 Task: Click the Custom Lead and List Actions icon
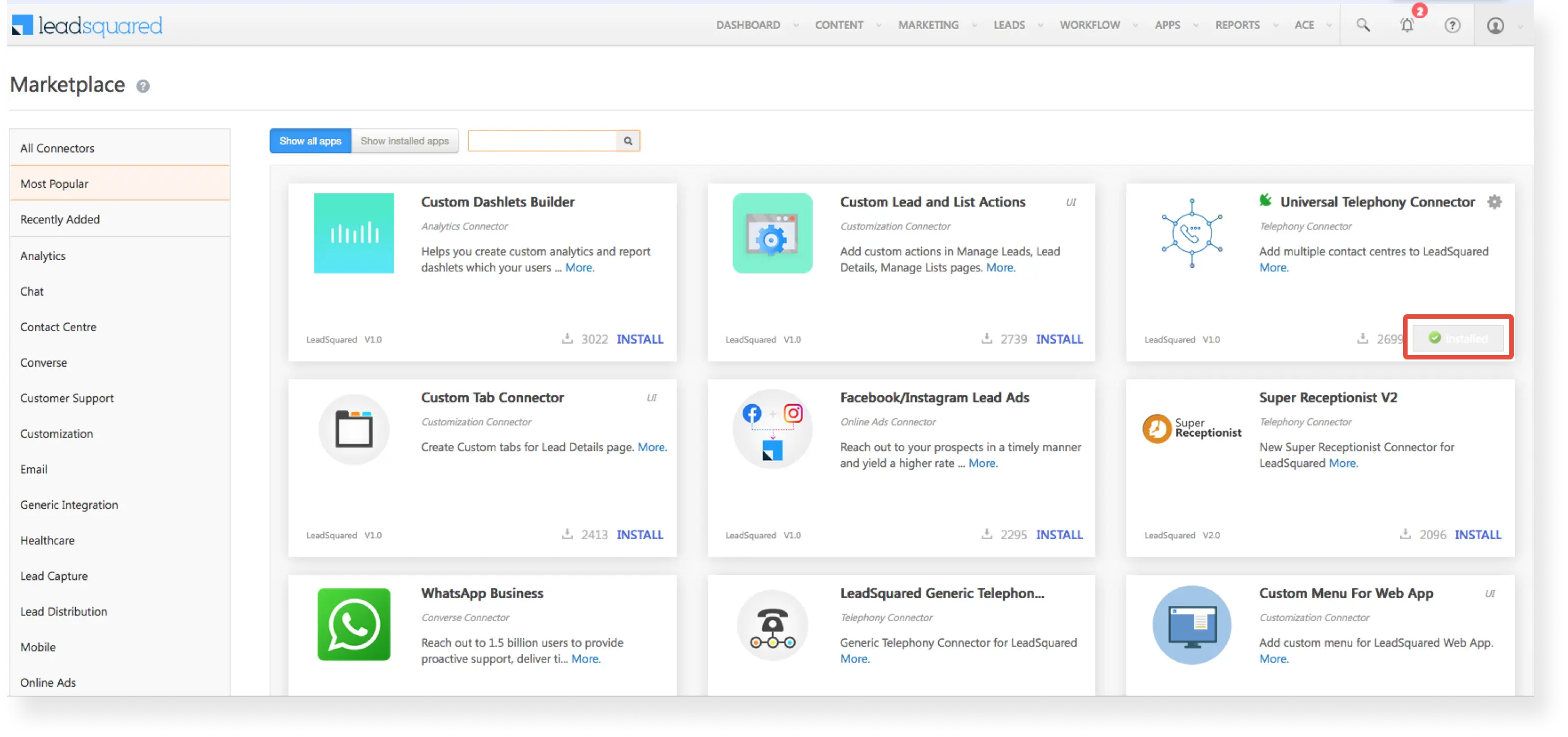(773, 233)
